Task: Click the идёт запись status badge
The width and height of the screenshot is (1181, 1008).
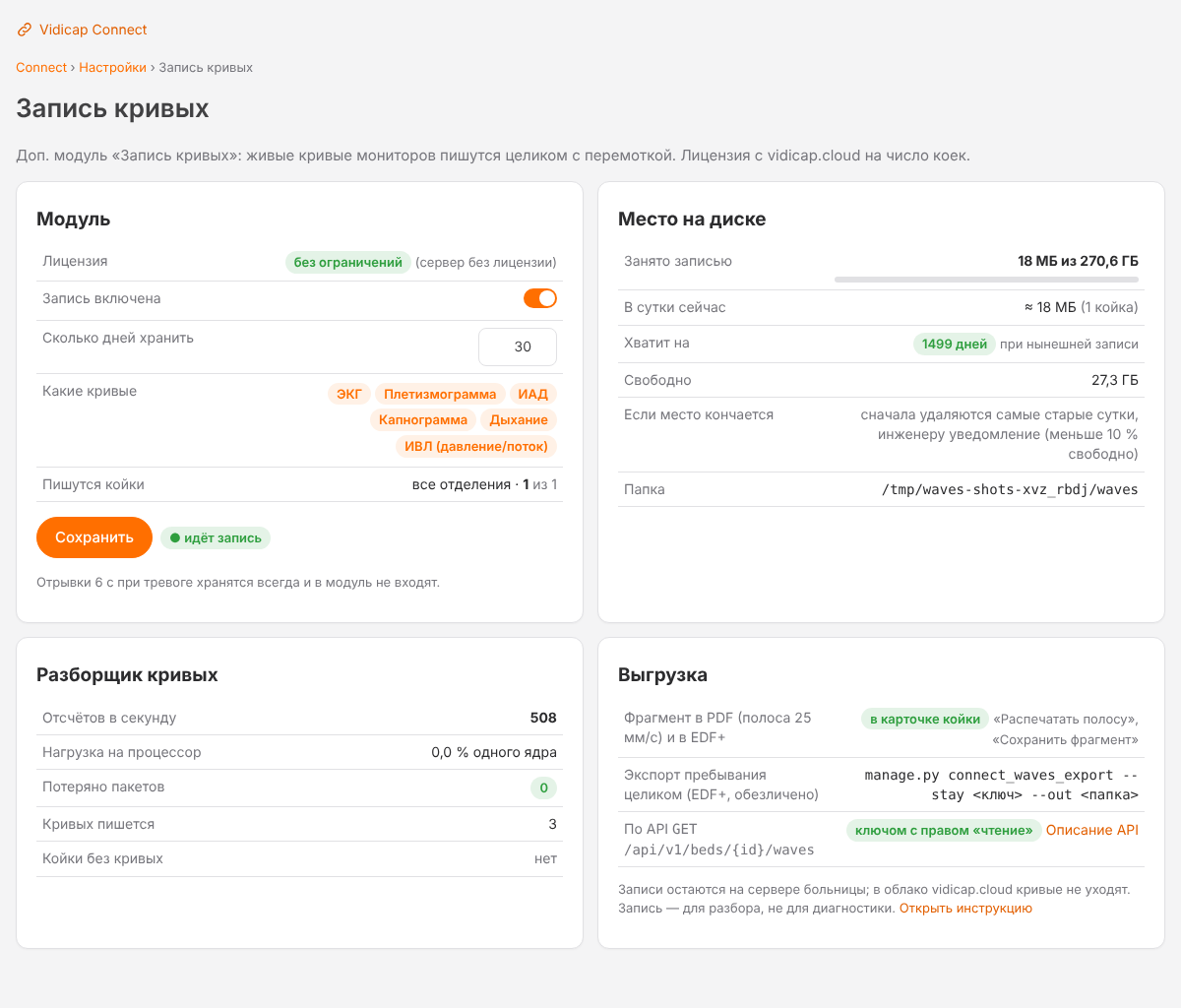Action: coord(216,538)
